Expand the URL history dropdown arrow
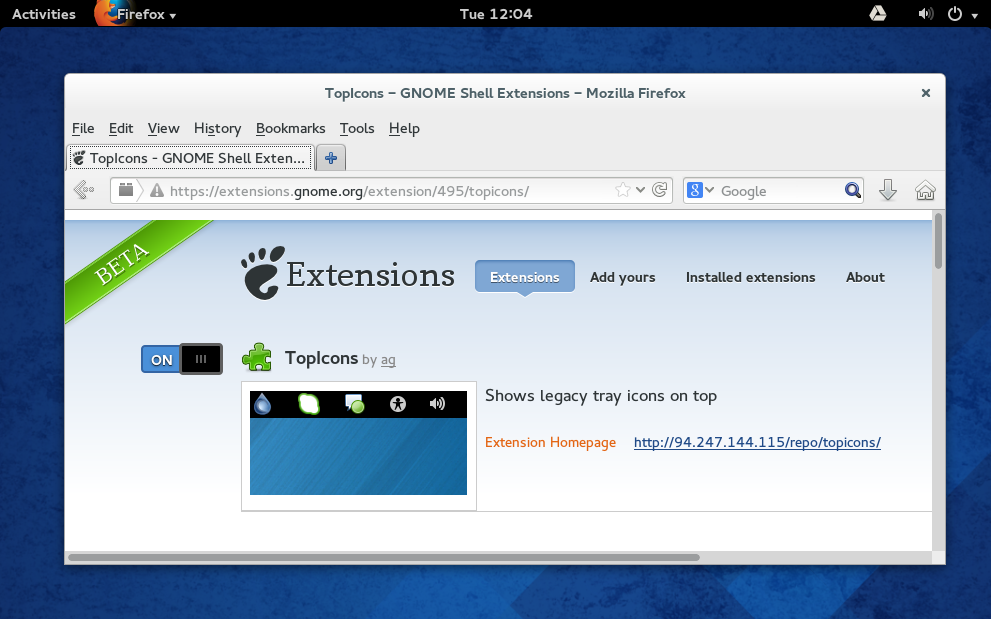Viewport: 991px width, 619px height. pyautogui.click(x=641, y=190)
